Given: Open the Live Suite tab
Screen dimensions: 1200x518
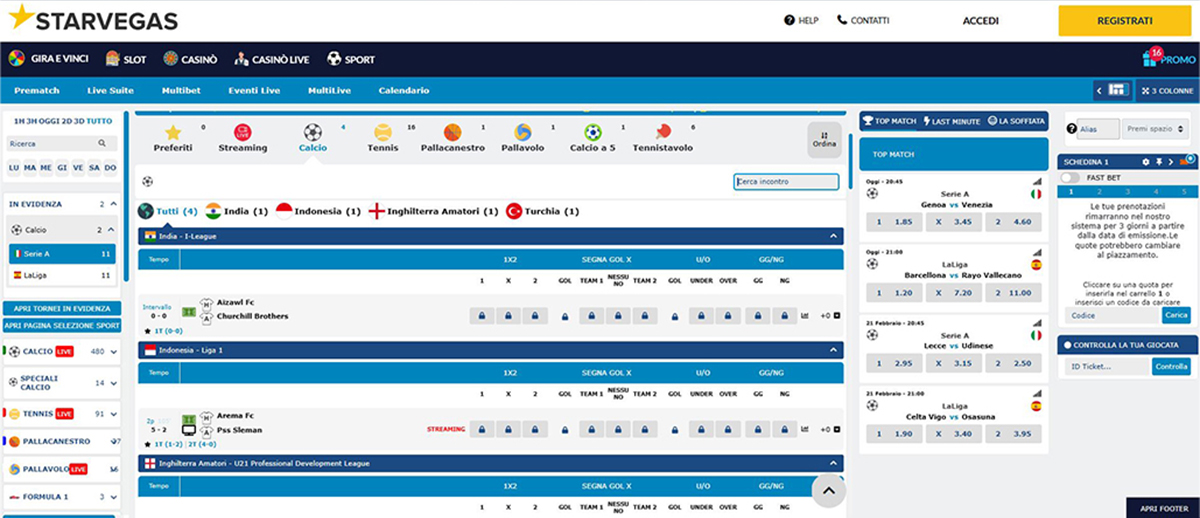Looking at the screenshot, I should [110, 90].
